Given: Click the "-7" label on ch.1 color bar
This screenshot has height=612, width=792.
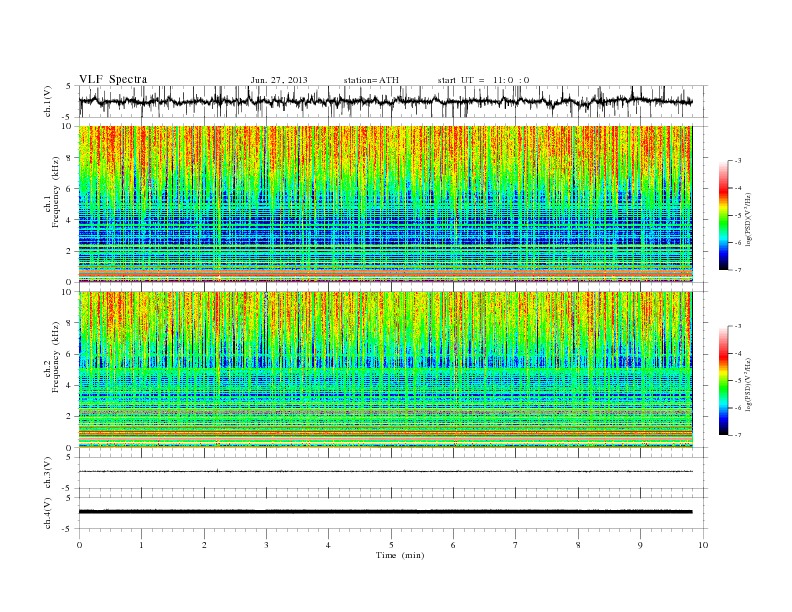Looking at the screenshot, I should tap(738, 270).
